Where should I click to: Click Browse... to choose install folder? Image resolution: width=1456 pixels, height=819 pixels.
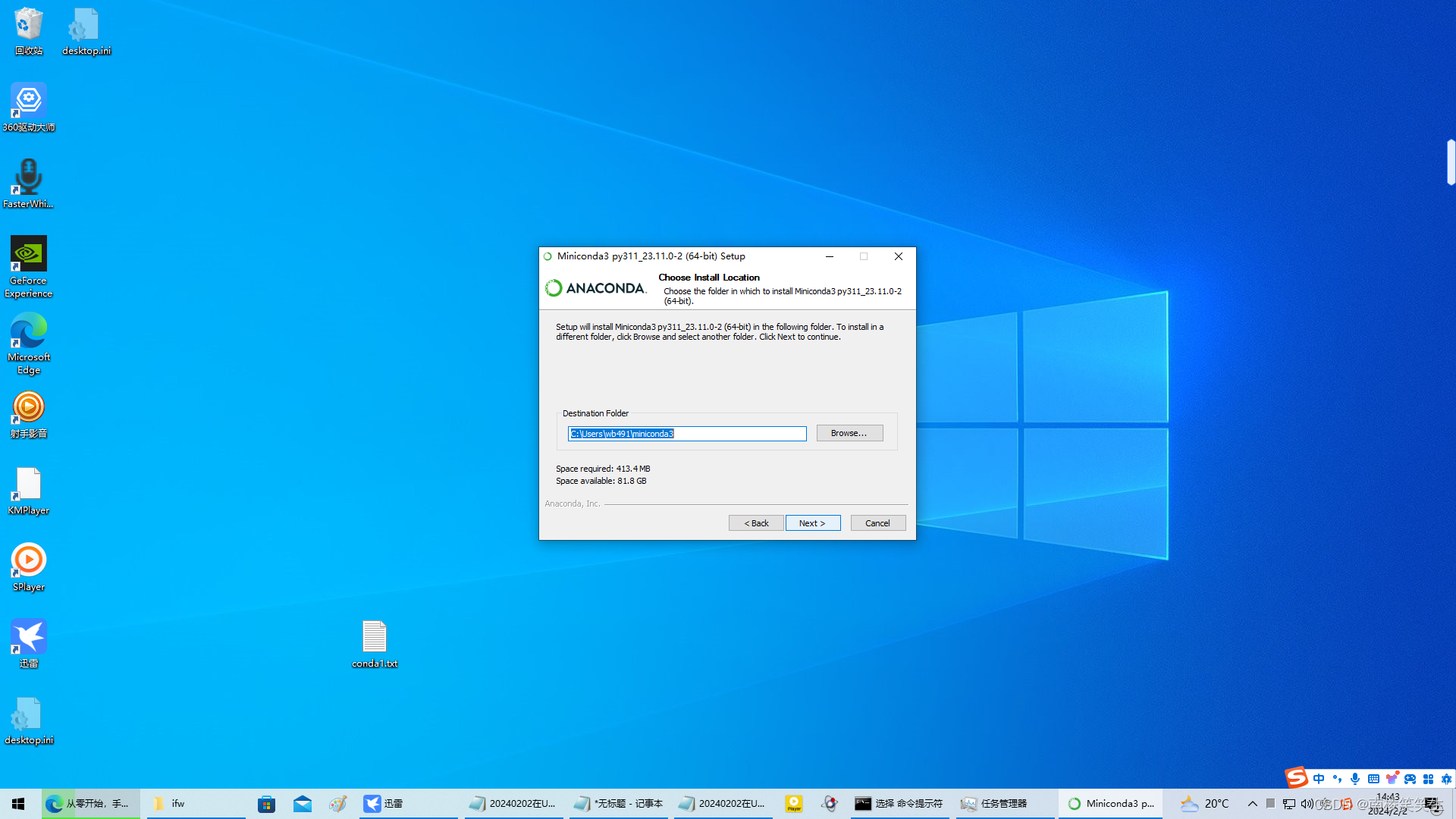click(849, 433)
